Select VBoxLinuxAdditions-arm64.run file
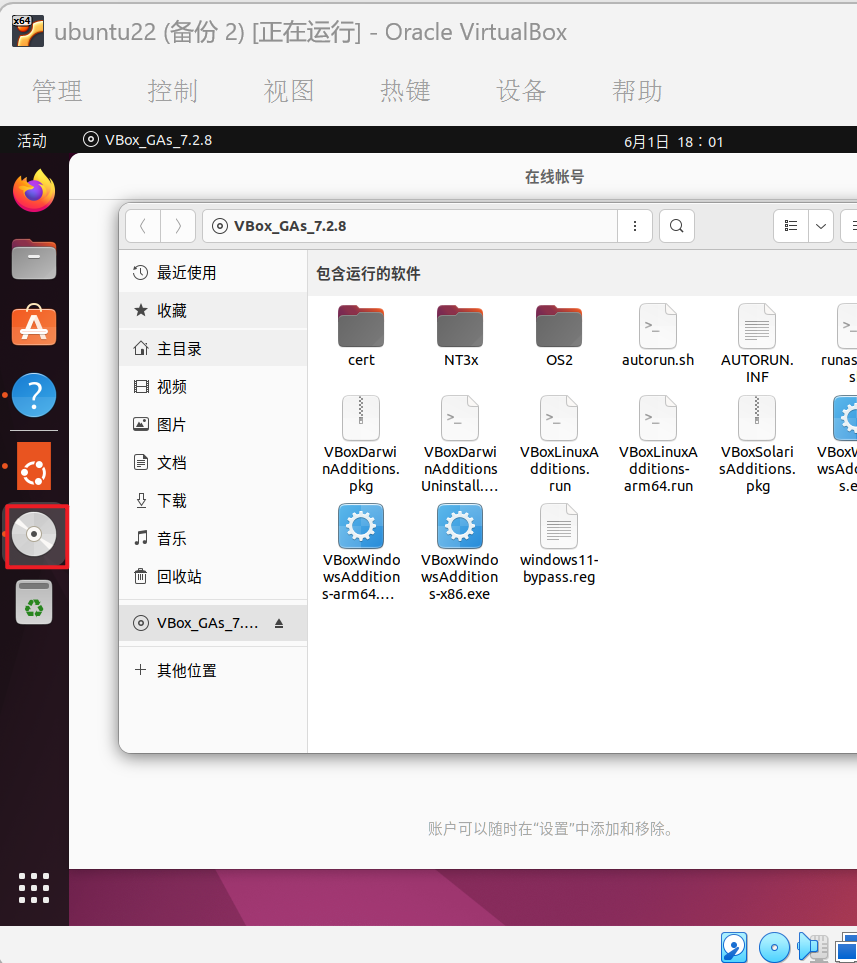The image size is (857, 963). pyautogui.click(x=658, y=445)
